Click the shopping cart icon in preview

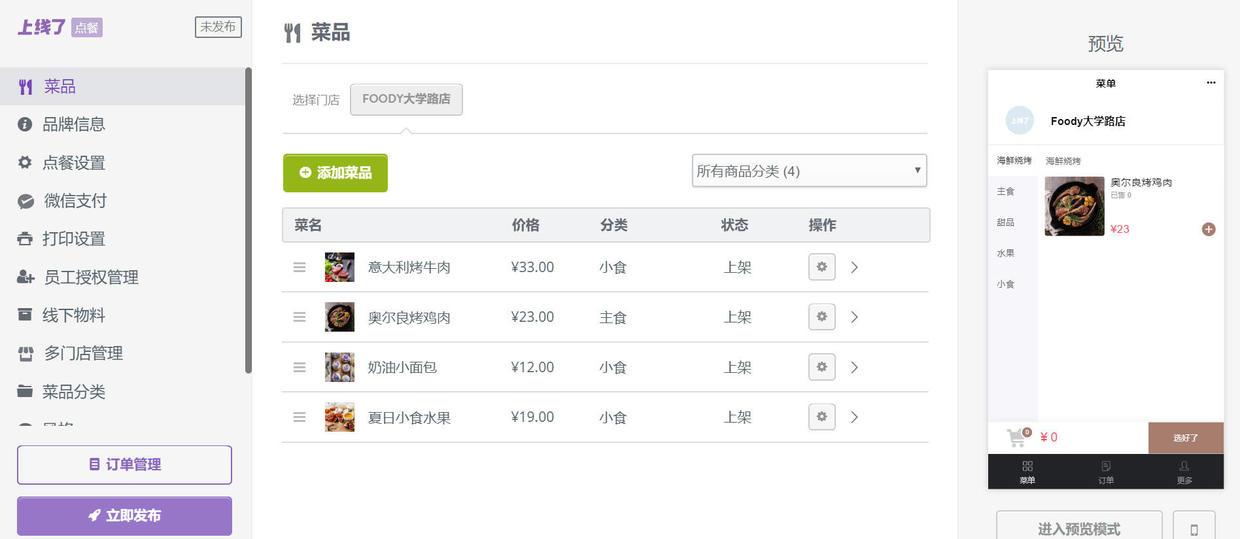pyautogui.click(x=1016, y=437)
